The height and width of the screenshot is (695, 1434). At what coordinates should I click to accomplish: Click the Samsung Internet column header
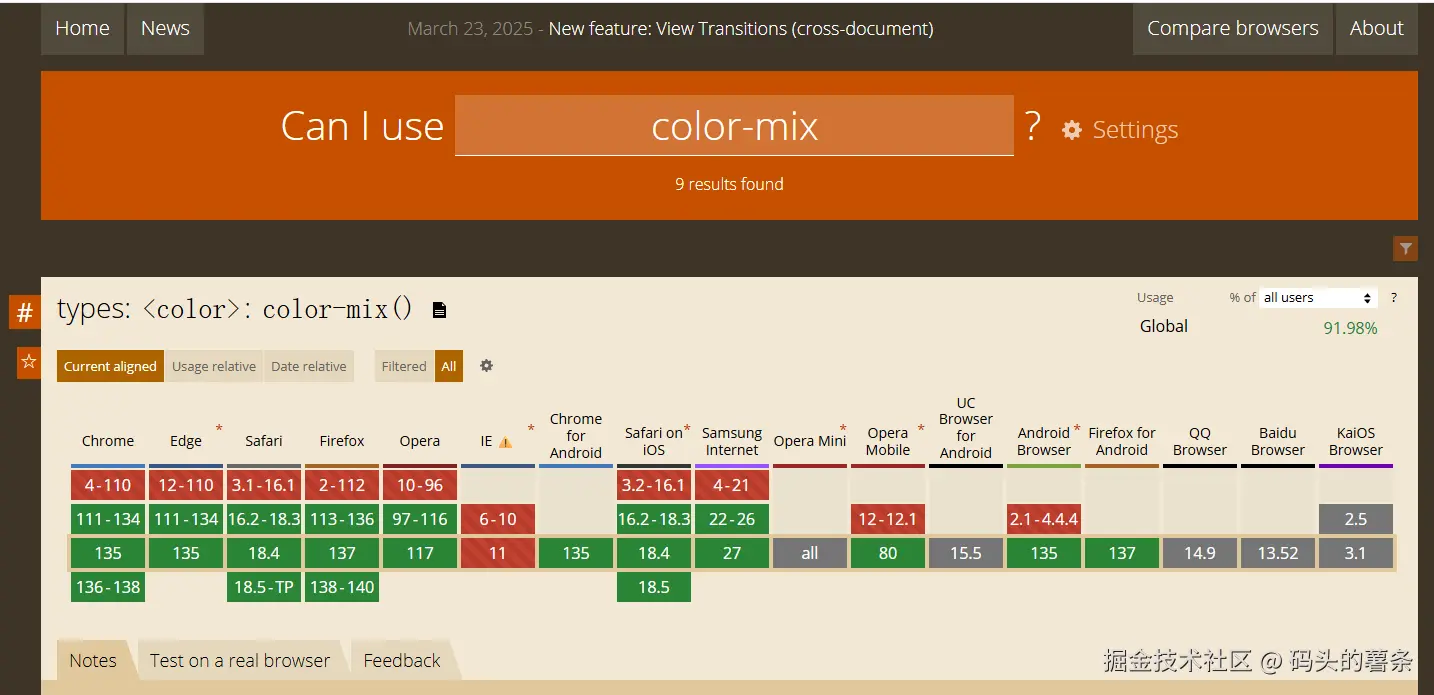732,441
